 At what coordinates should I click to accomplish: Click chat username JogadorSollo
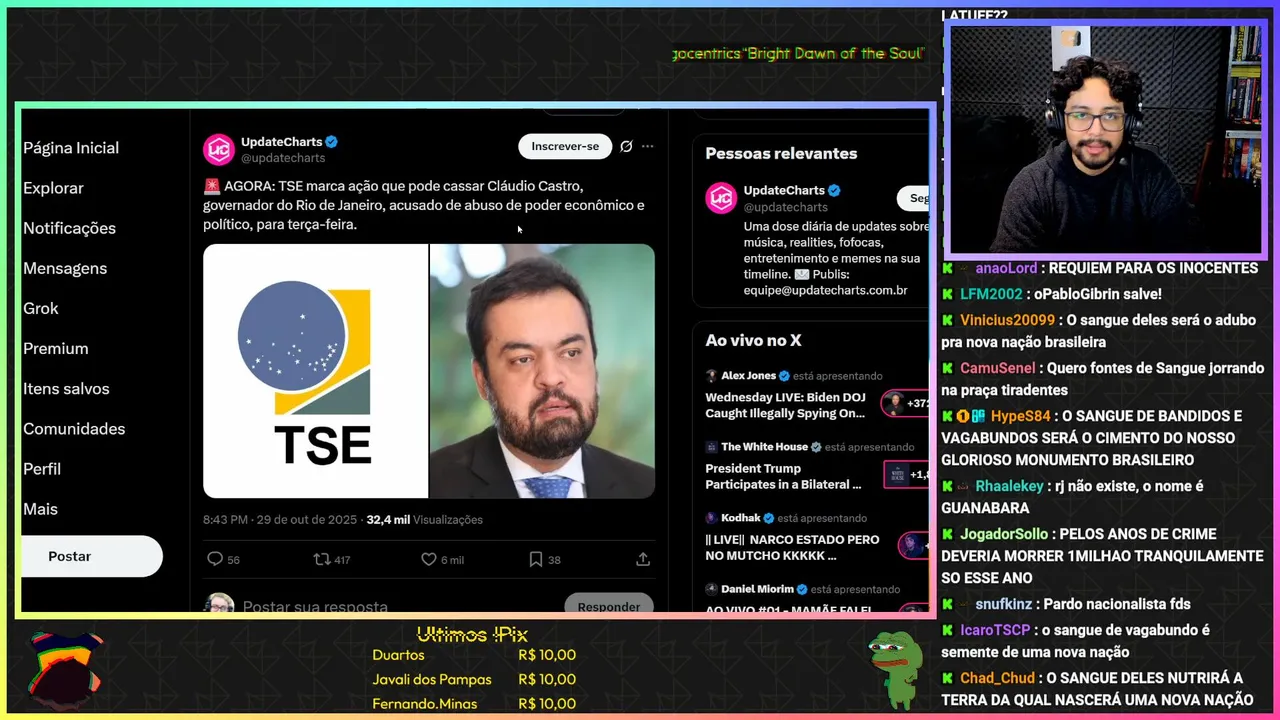[x=1004, y=534]
